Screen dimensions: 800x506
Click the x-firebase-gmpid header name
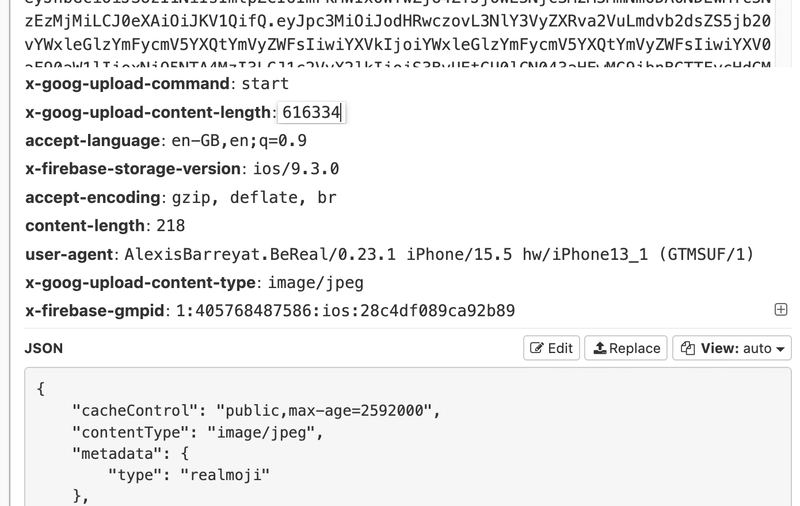click(x=94, y=311)
